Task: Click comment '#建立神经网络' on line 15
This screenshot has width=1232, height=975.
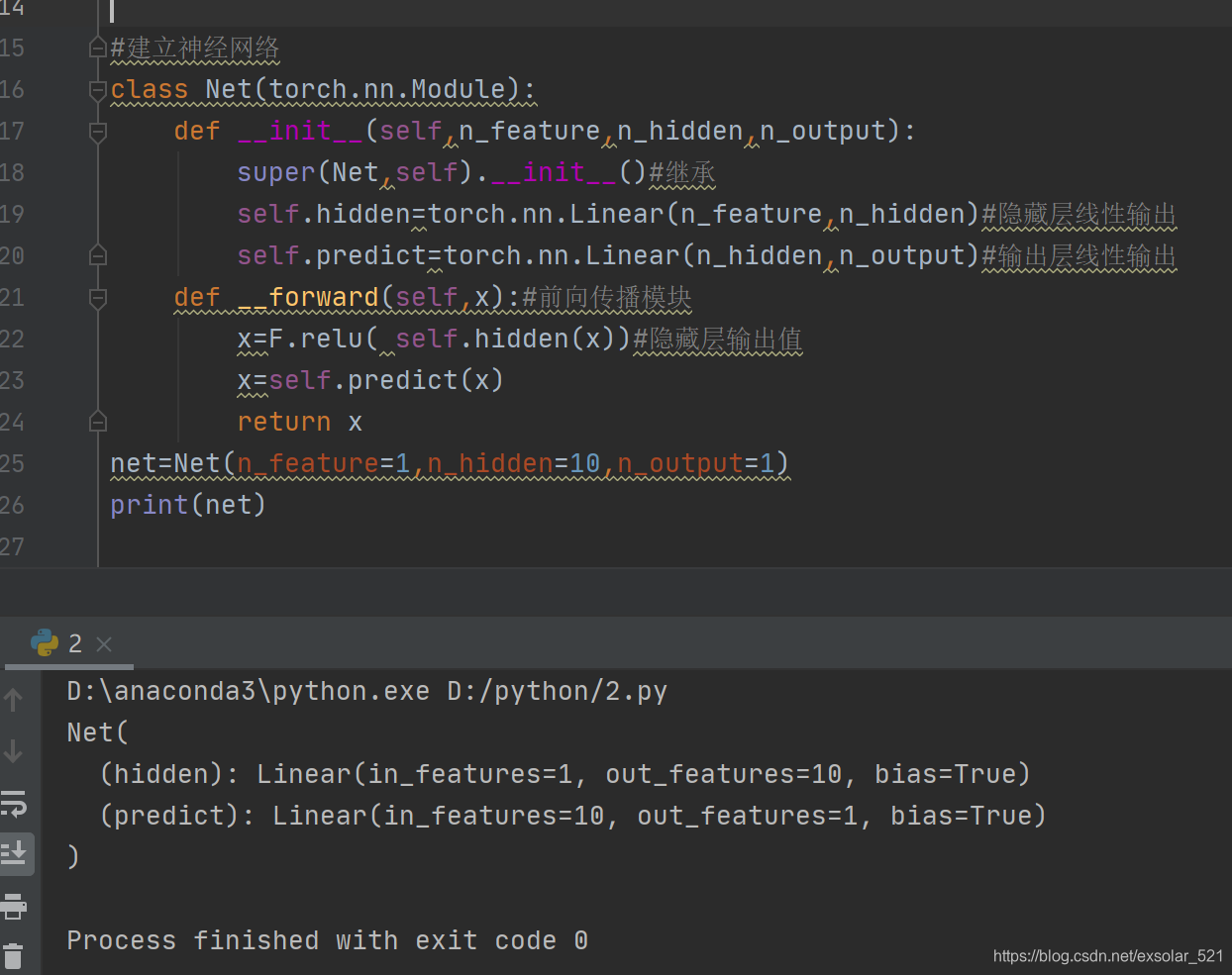Action: click(x=195, y=48)
